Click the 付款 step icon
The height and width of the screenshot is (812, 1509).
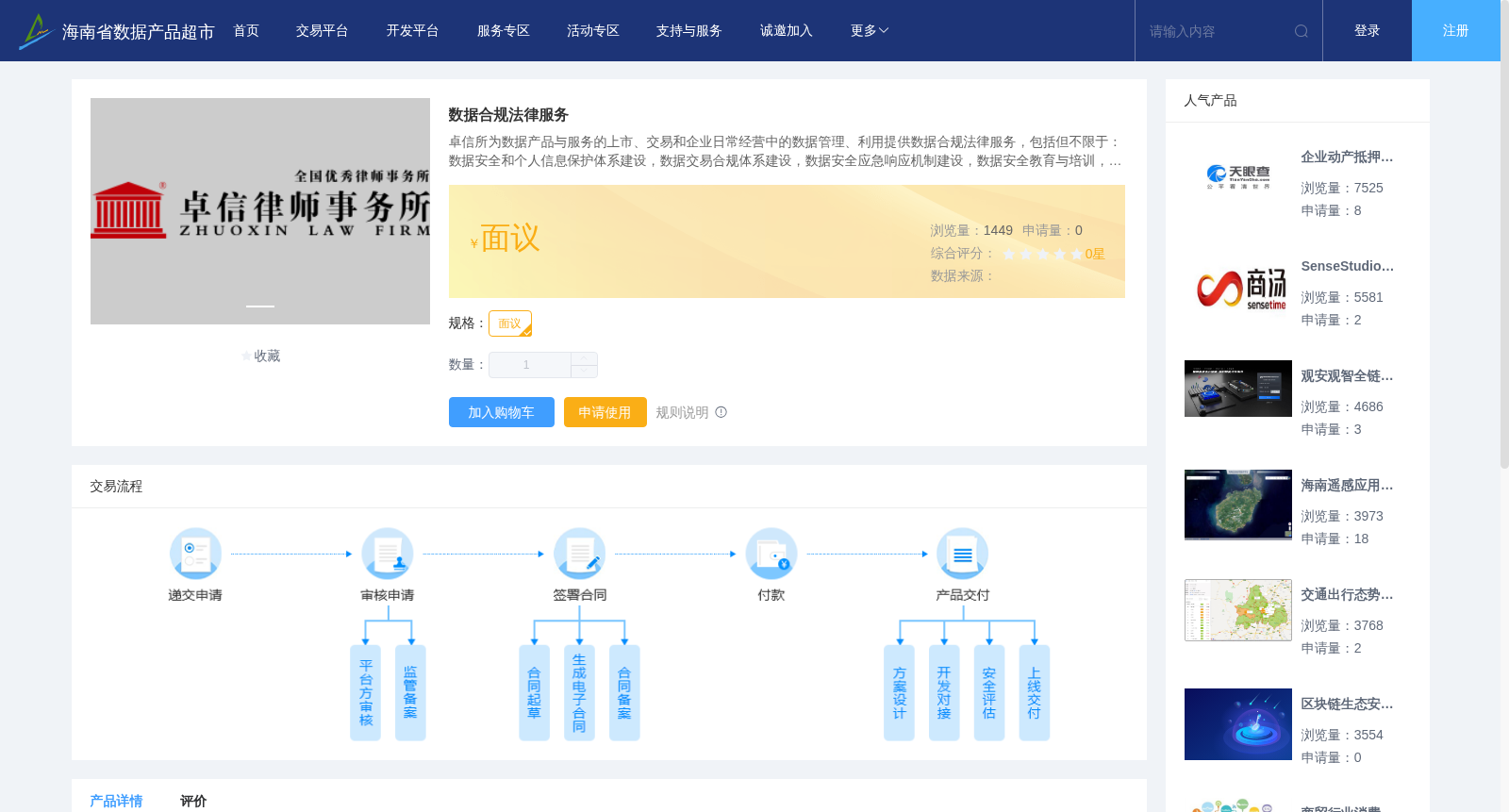coord(771,554)
